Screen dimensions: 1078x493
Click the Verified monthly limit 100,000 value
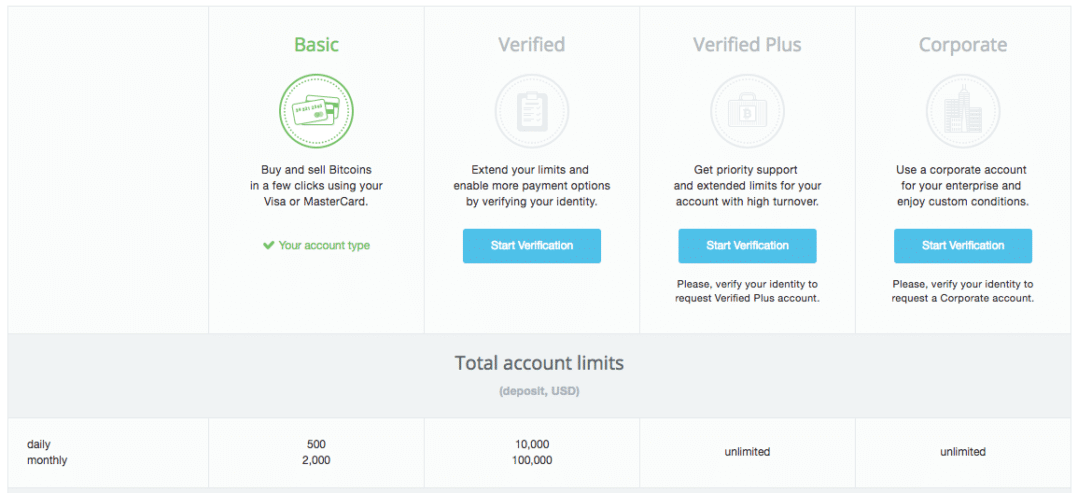(531, 460)
